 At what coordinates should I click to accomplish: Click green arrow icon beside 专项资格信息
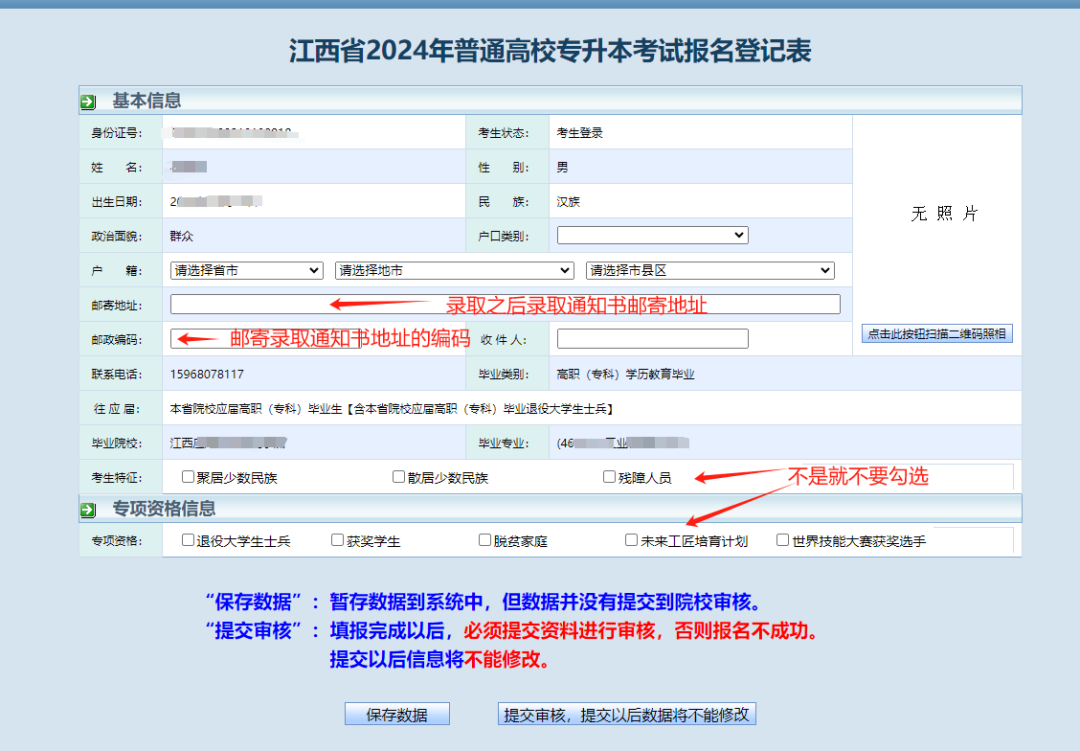tap(89, 510)
